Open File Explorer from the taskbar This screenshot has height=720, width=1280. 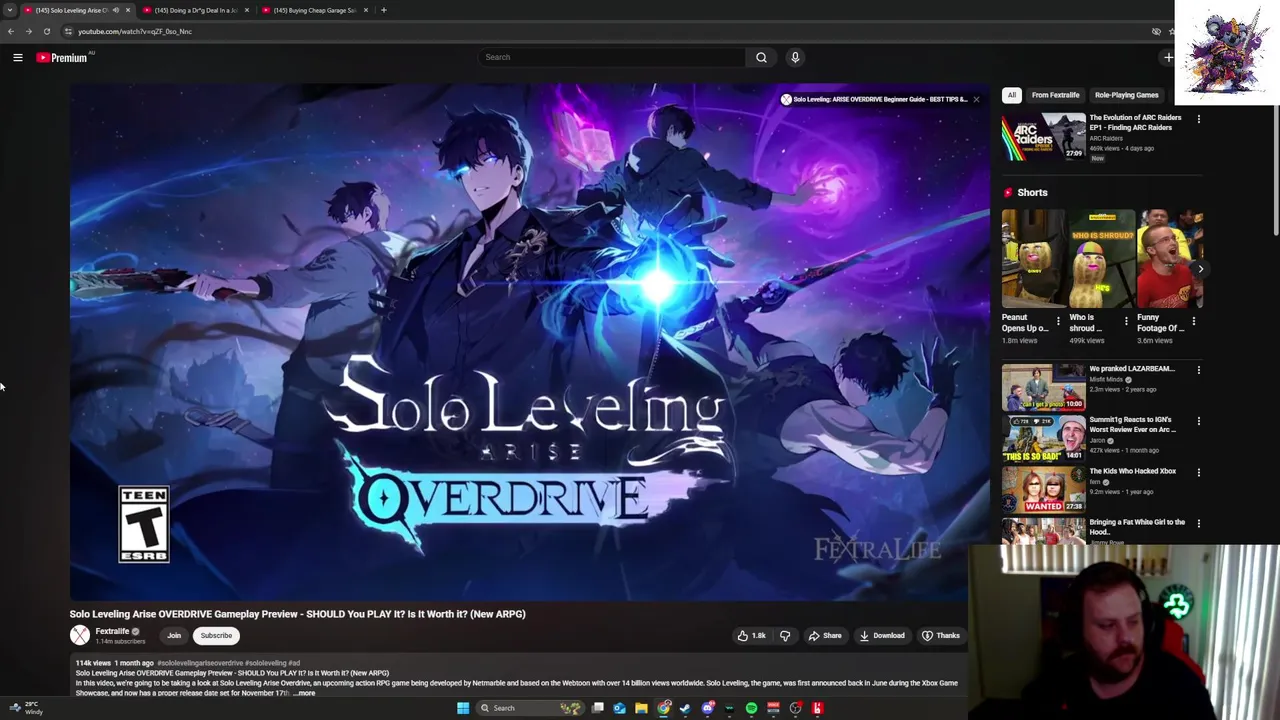(641, 708)
